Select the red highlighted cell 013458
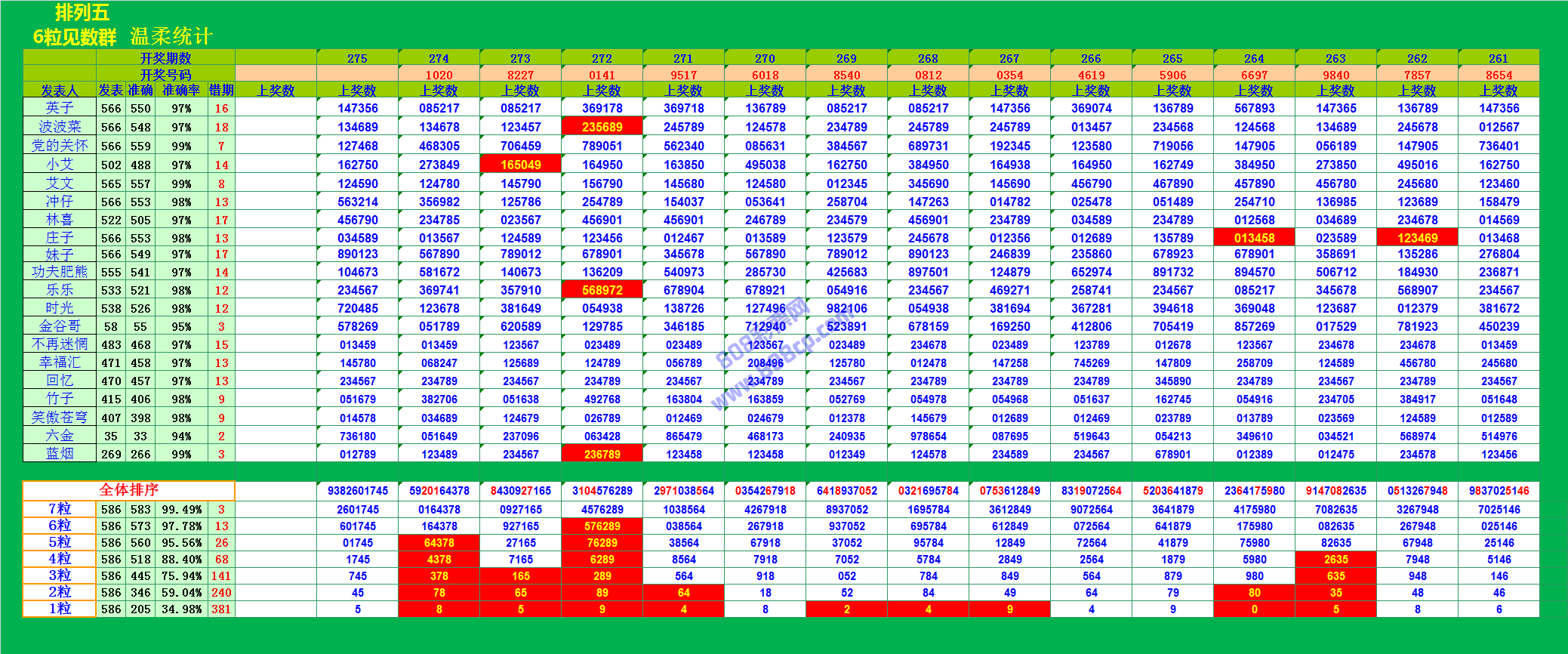1568x654 pixels. click(1254, 238)
